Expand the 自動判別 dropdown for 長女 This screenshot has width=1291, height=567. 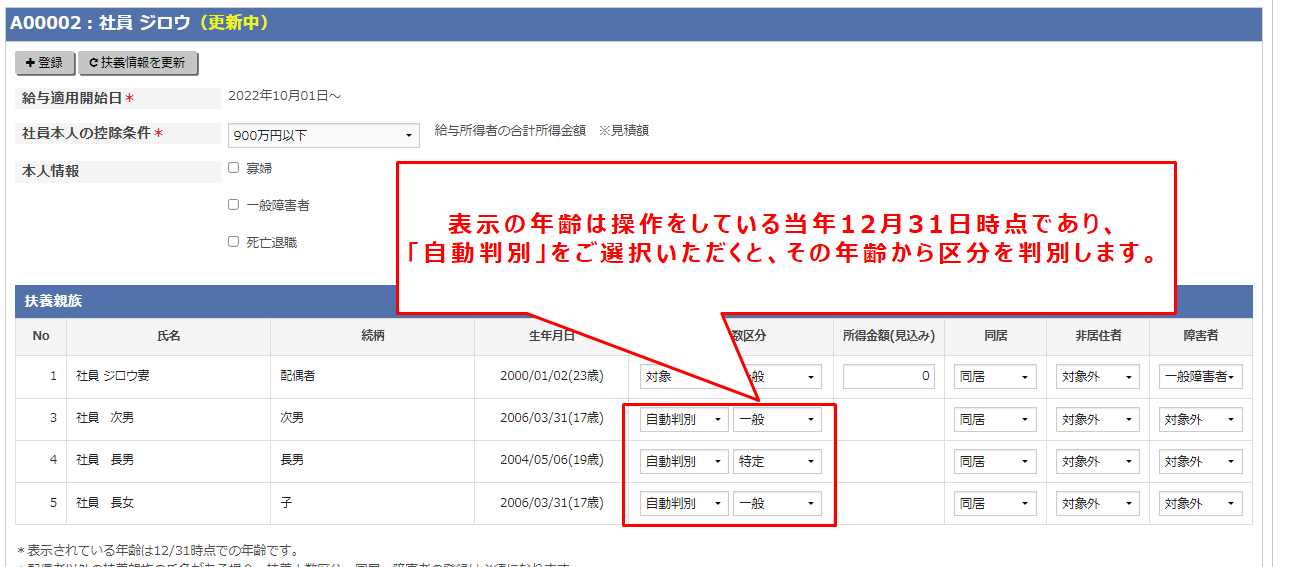(x=684, y=504)
